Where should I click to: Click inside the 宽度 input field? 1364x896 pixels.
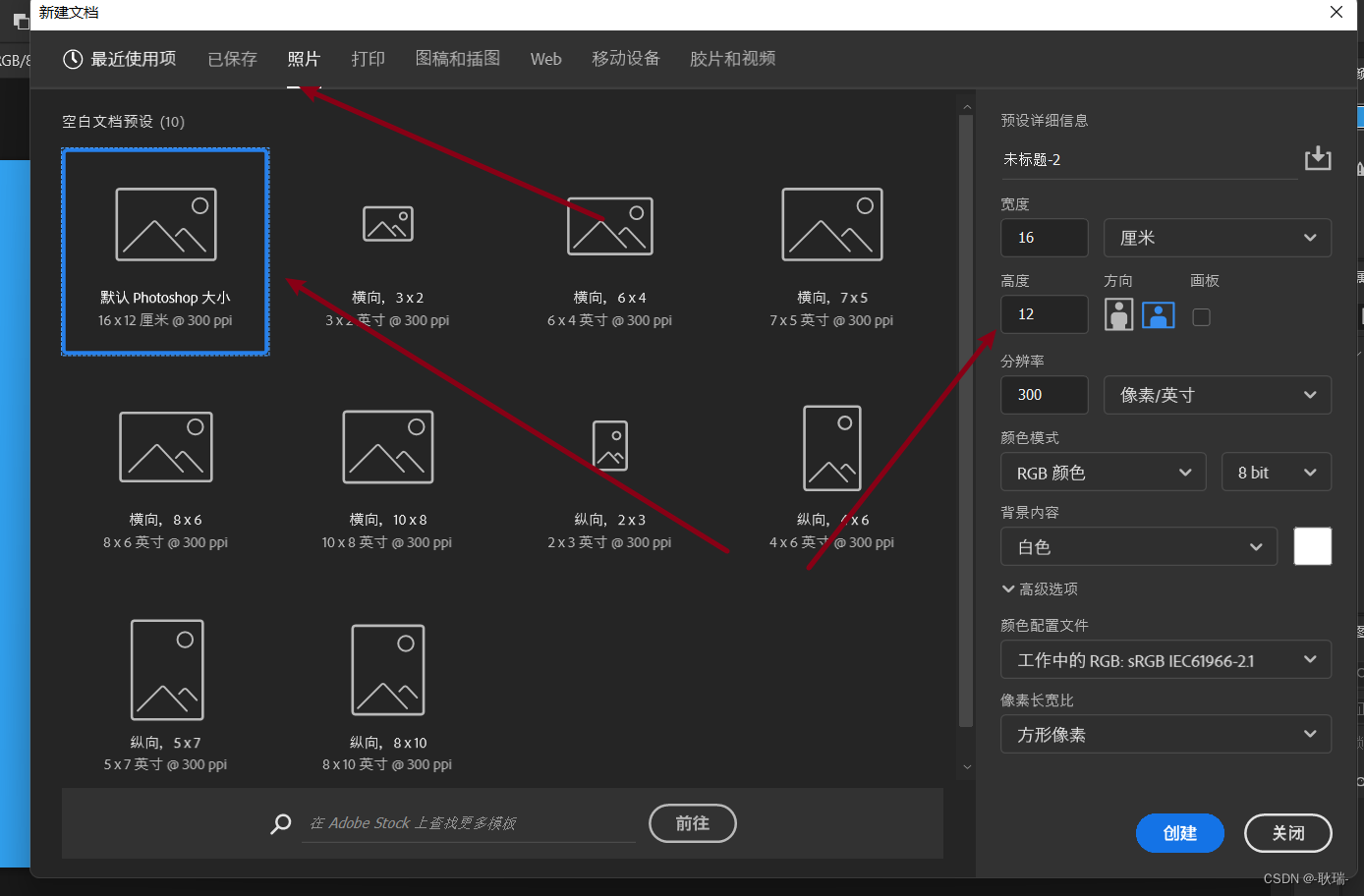click(x=1044, y=238)
